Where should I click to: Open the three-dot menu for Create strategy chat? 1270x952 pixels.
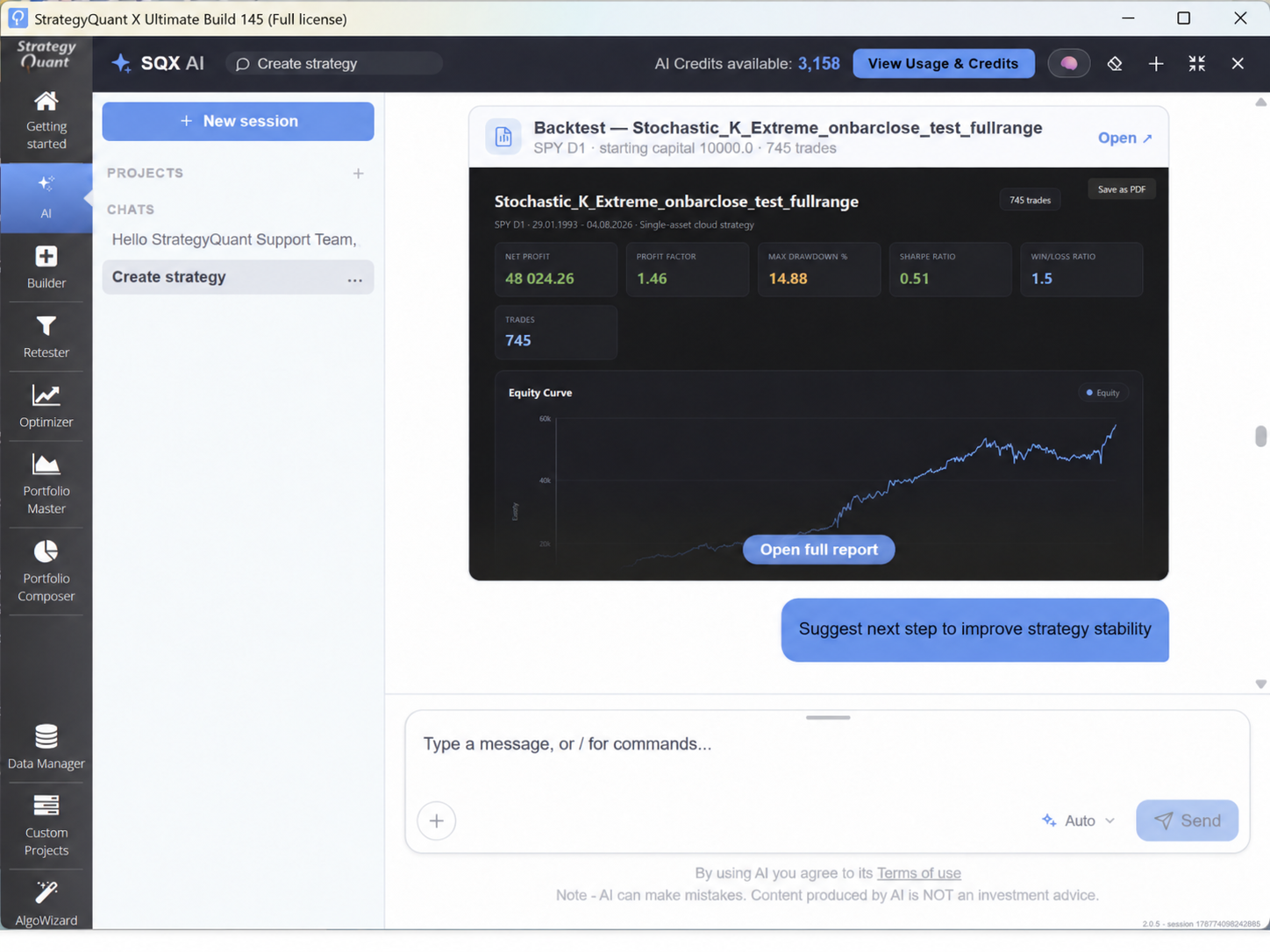tap(354, 280)
